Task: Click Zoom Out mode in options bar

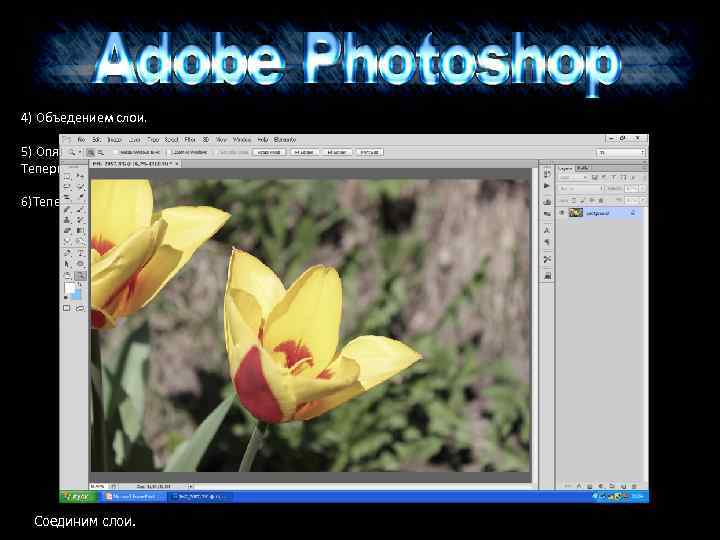Action: [x=101, y=152]
